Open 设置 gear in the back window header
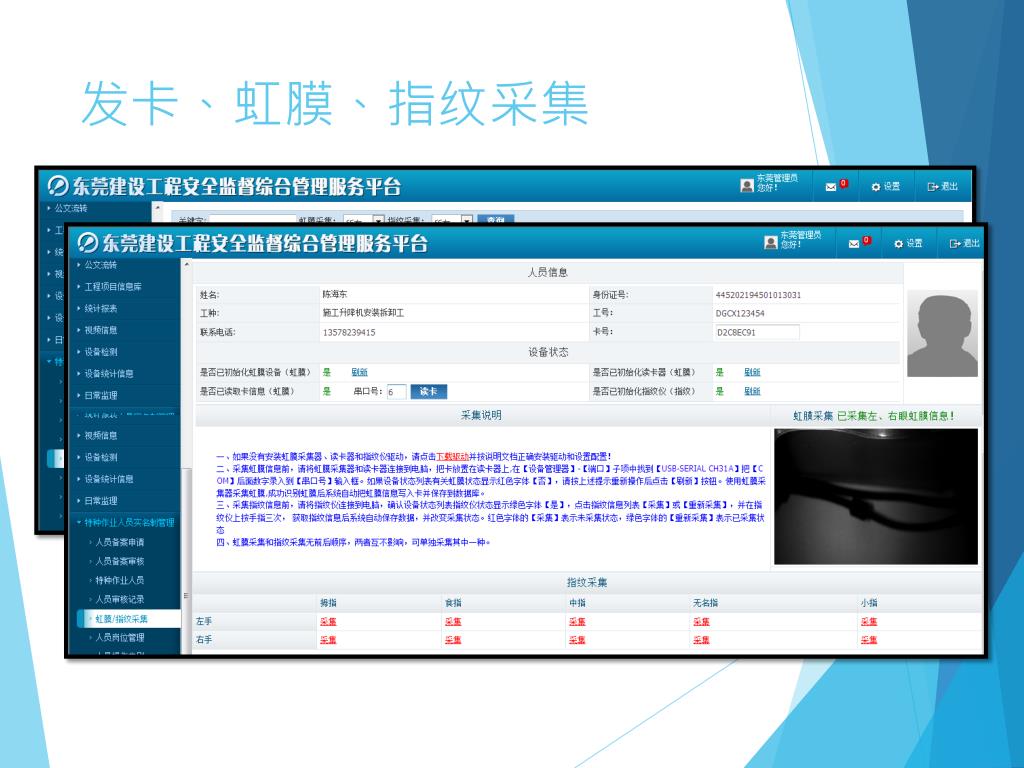Viewport: 1024px width, 768px height. coord(885,186)
